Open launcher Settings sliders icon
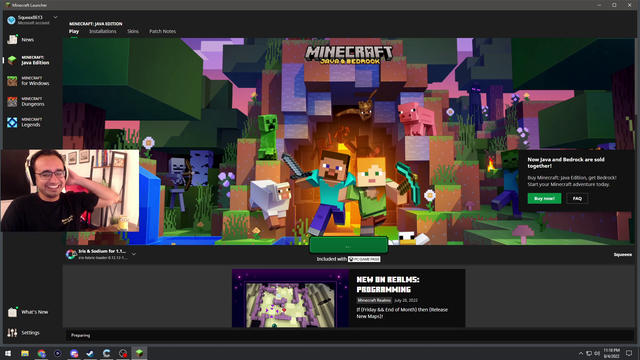The width and height of the screenshot is (640, 360). tap(12, 333)
